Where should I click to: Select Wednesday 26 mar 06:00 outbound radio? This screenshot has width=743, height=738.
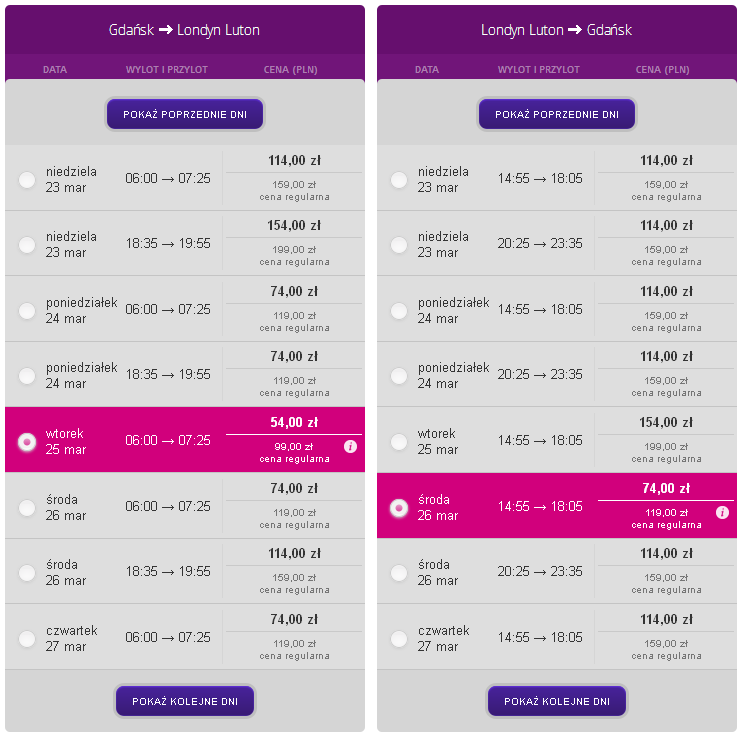27,508
